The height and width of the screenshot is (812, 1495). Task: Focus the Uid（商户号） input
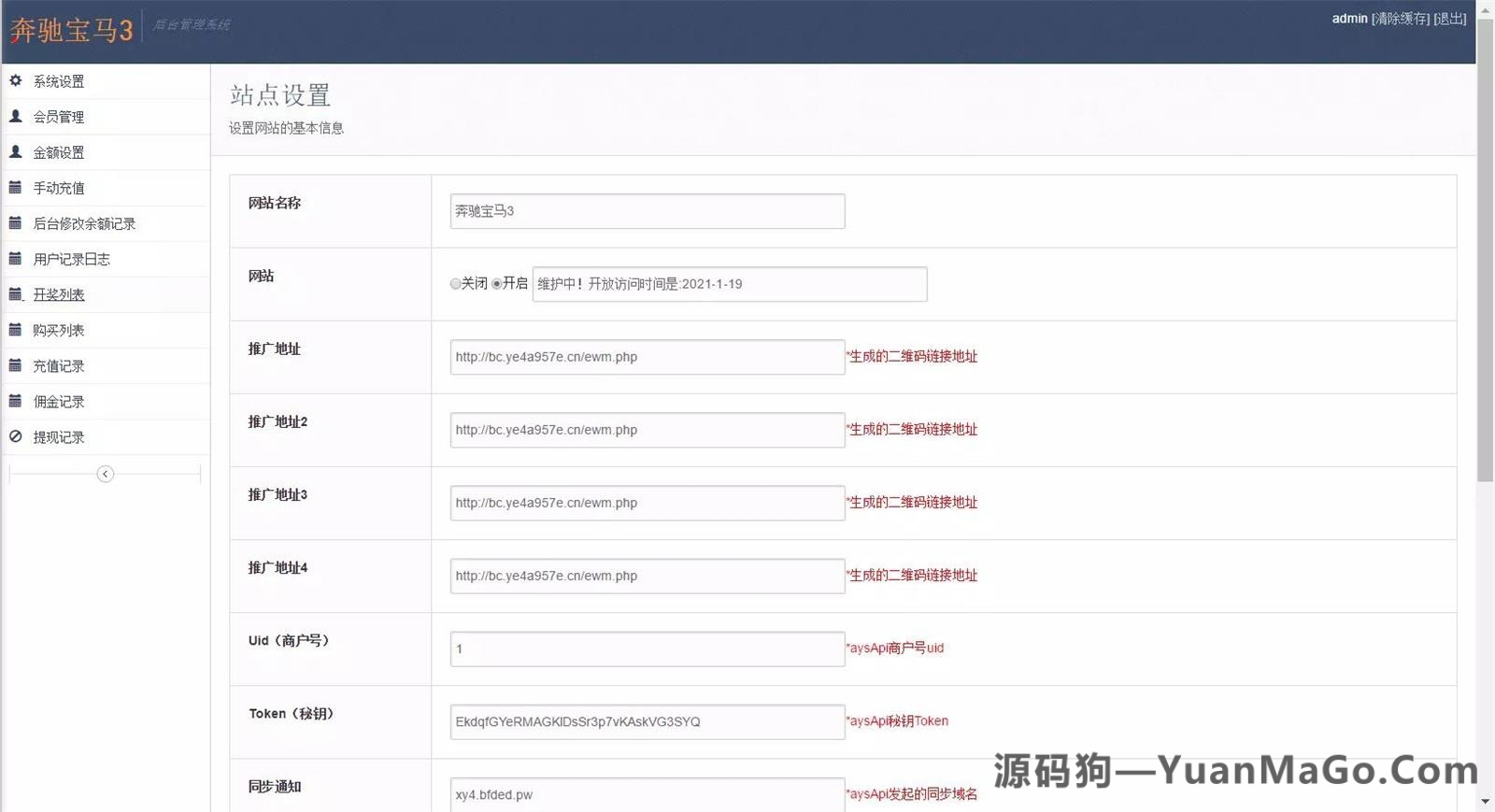pos(648,648)
